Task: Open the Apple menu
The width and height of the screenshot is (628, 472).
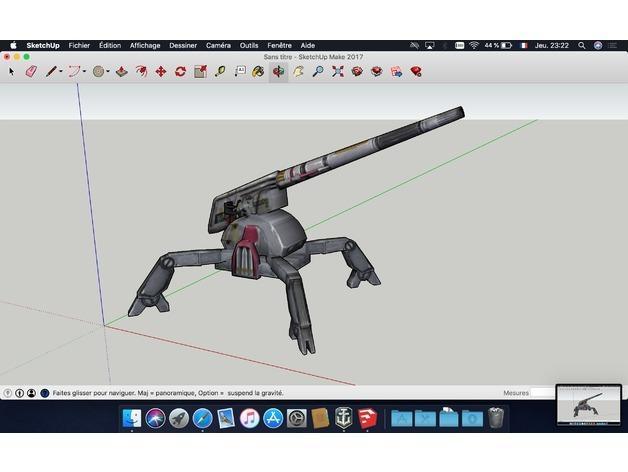Action: [x=13, y=45]
